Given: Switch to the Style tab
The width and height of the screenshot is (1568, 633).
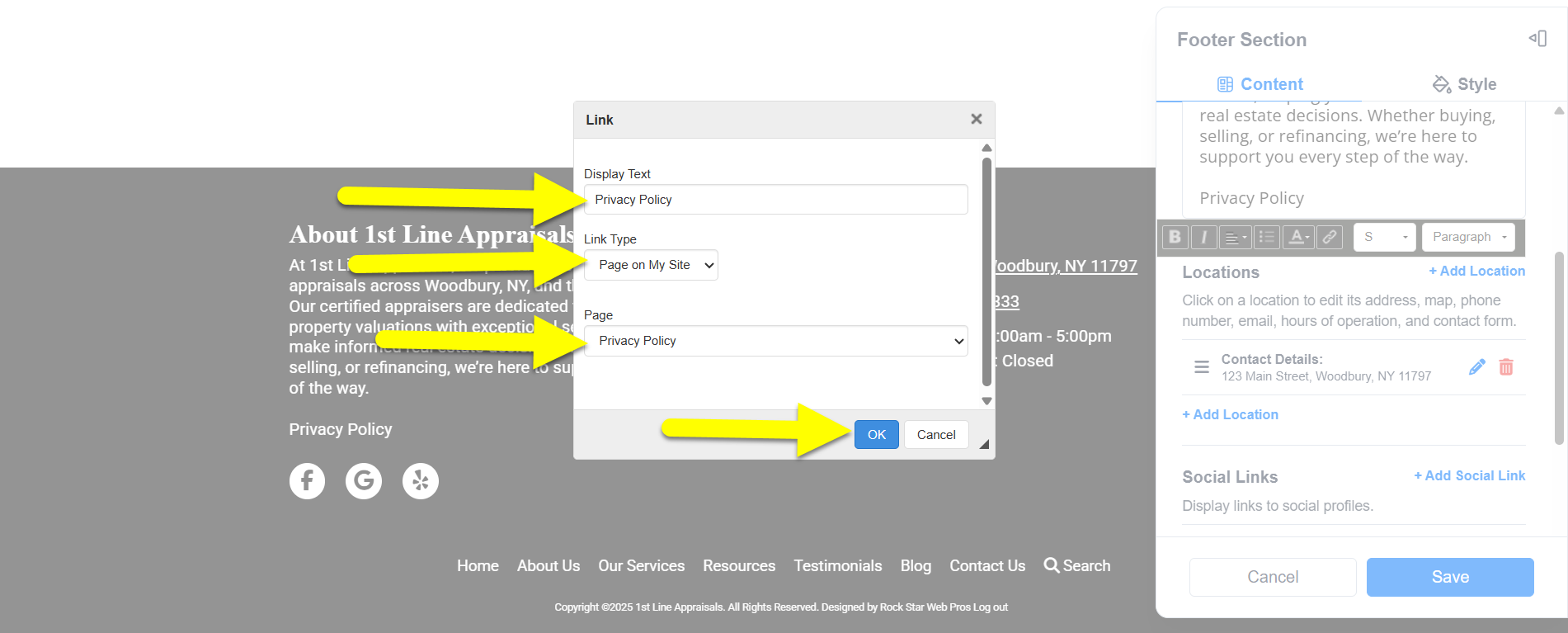Looking at the screenshot, I should click(1464, 84).
